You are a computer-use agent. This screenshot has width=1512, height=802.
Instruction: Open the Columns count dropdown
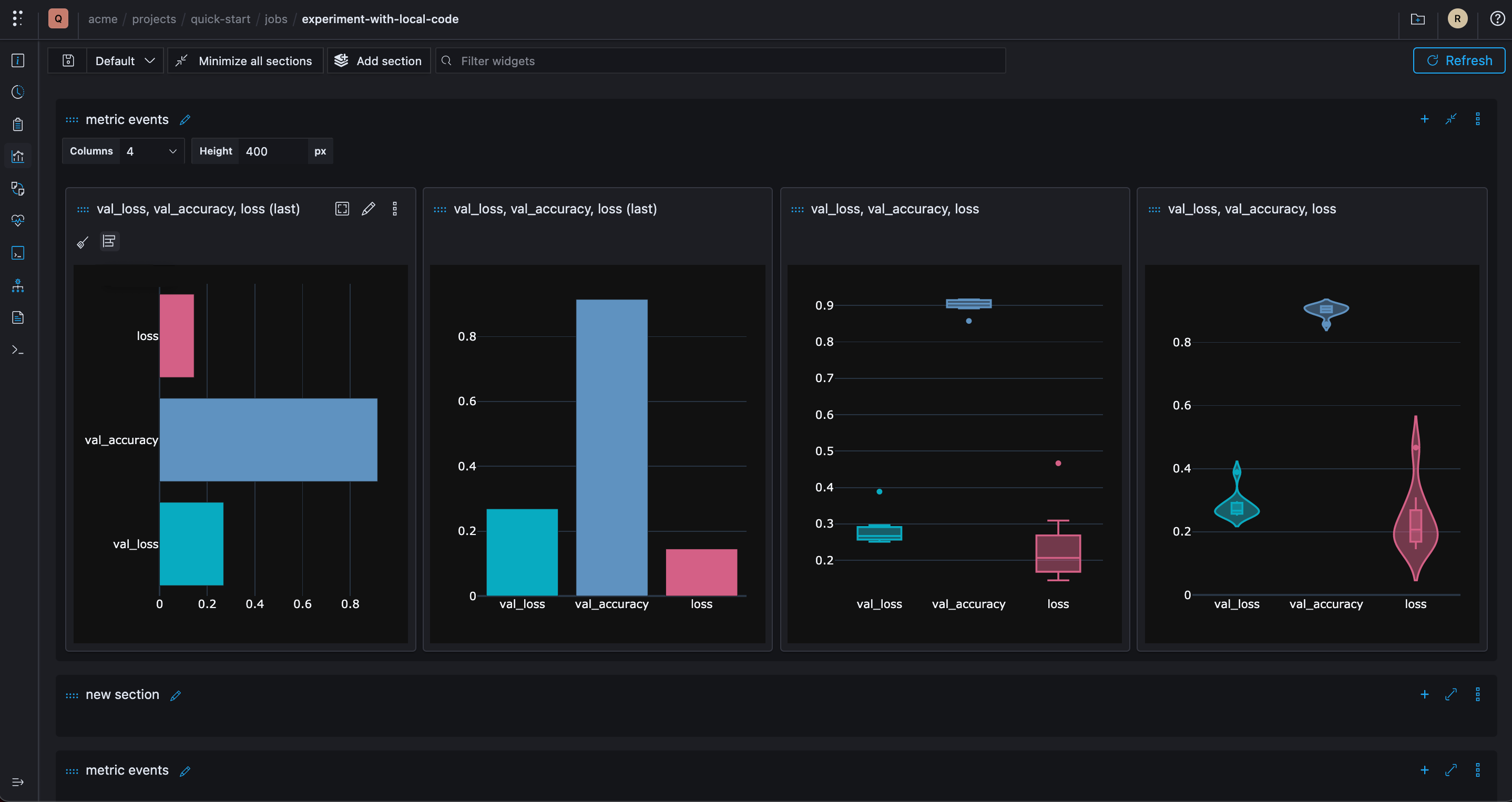coord(151,151)
